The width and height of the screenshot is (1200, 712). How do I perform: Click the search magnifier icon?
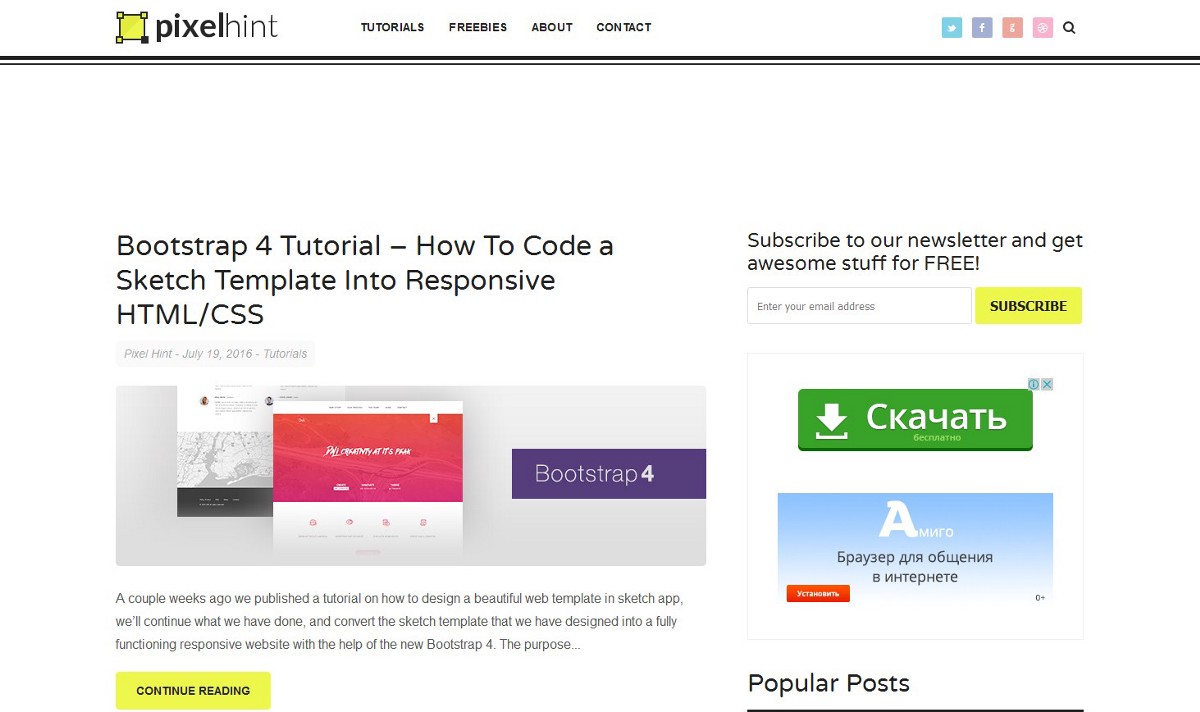[x=1069, y=28]
